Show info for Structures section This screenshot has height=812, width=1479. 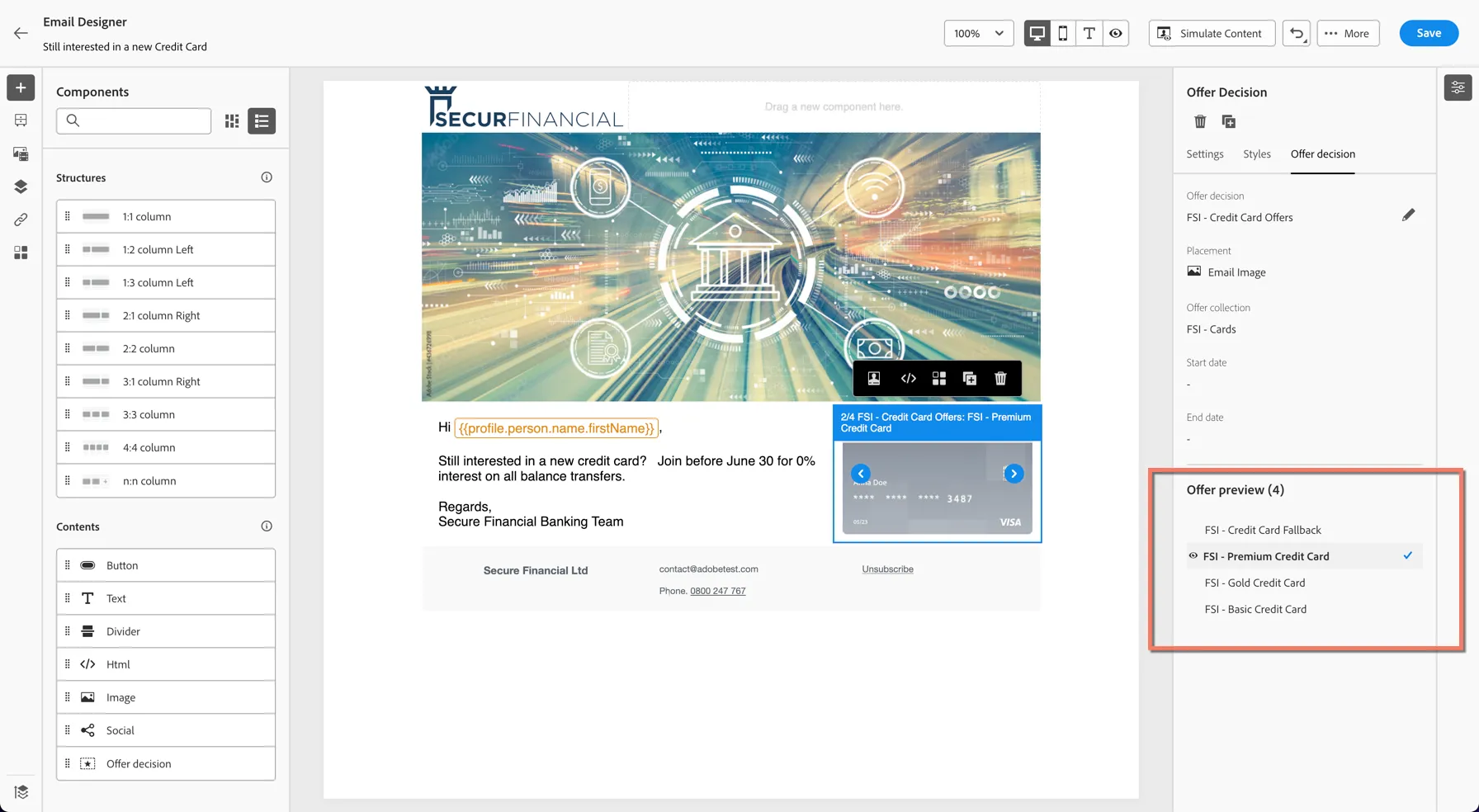click(x=267, y=177)
